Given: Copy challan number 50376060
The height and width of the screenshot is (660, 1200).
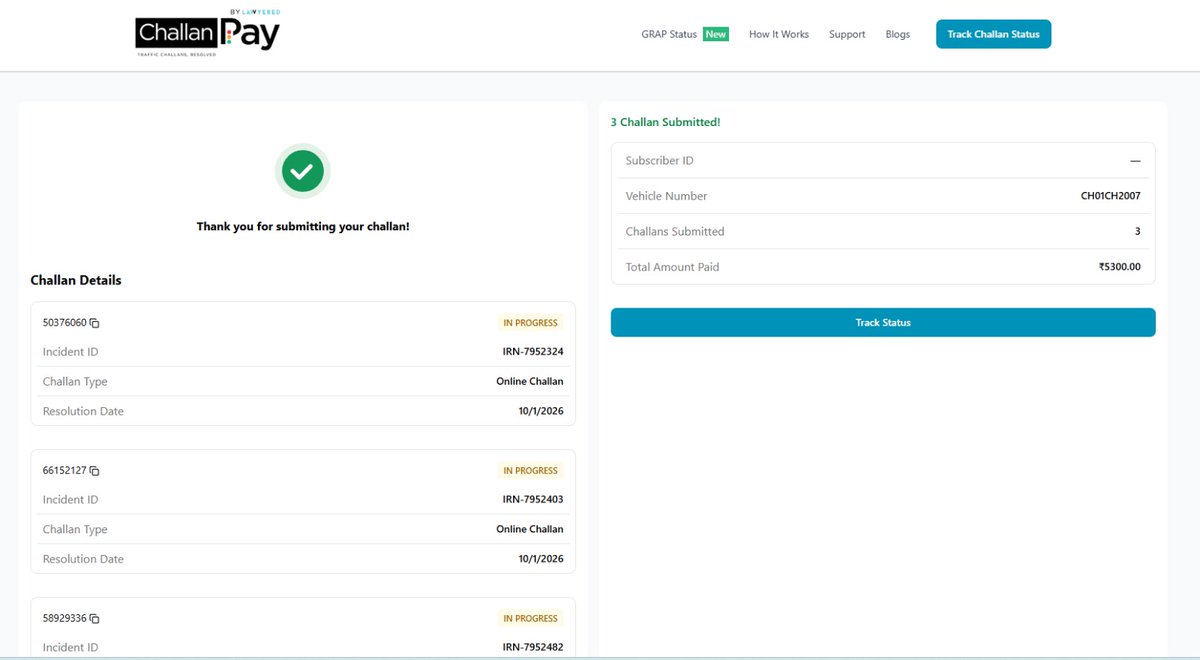Looking at the screenshot, I should click(x=95, y=323).
